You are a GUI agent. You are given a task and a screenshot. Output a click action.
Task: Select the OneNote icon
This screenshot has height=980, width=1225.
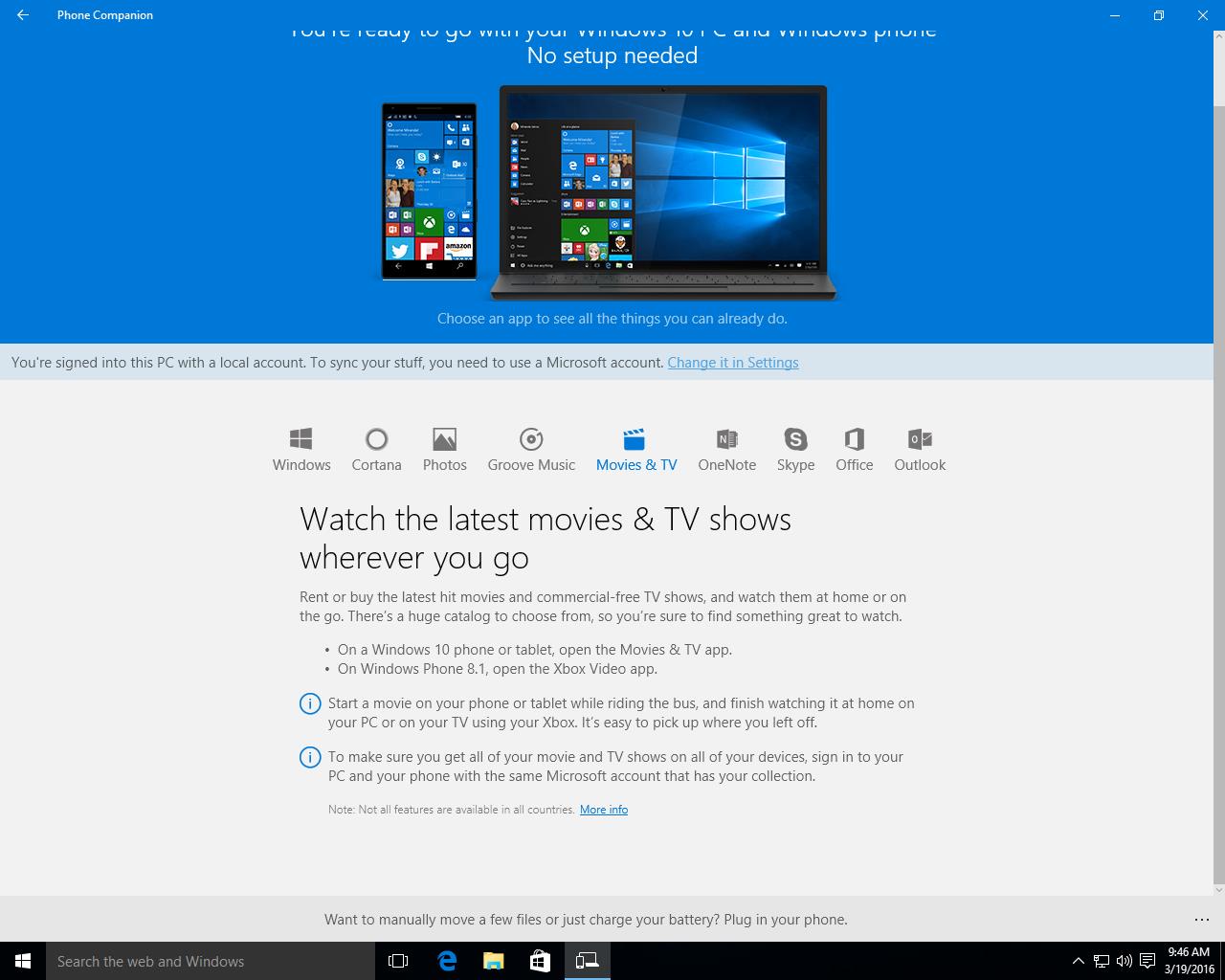[x=727, y=439]
